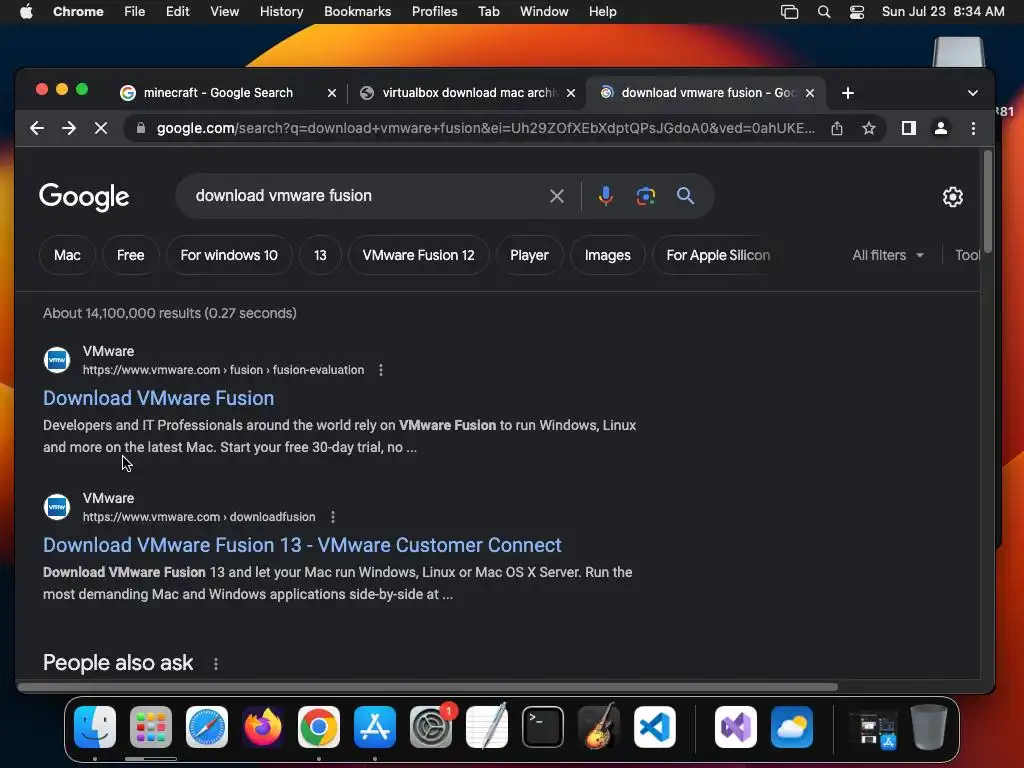Open the App Store from the Dock
This screenshot has width=1024, height=768.
375,727
